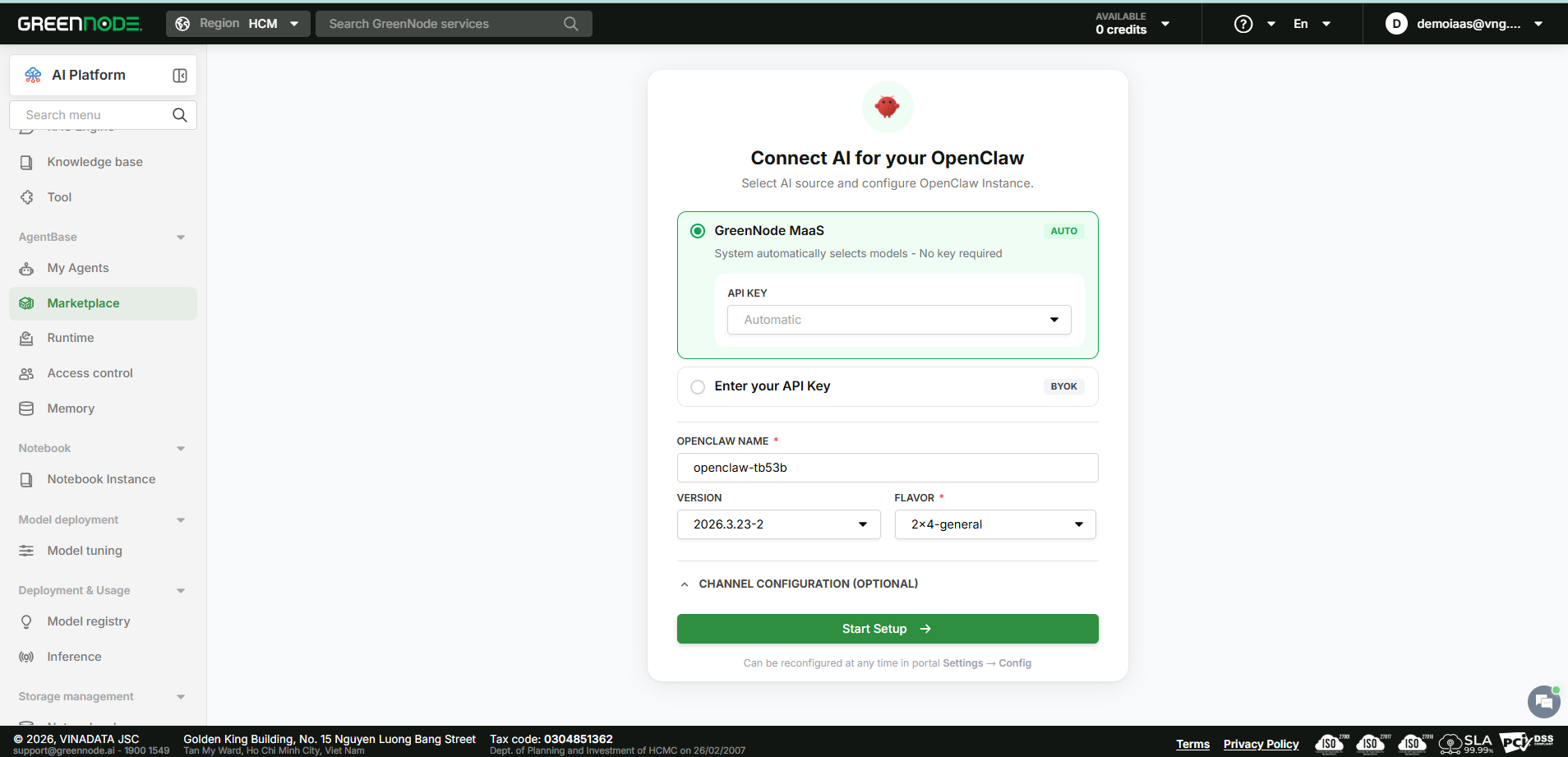Screen dimensions: 1568x757
Task: Click the Model tuning sliders icon
Action: coord(26,551)
